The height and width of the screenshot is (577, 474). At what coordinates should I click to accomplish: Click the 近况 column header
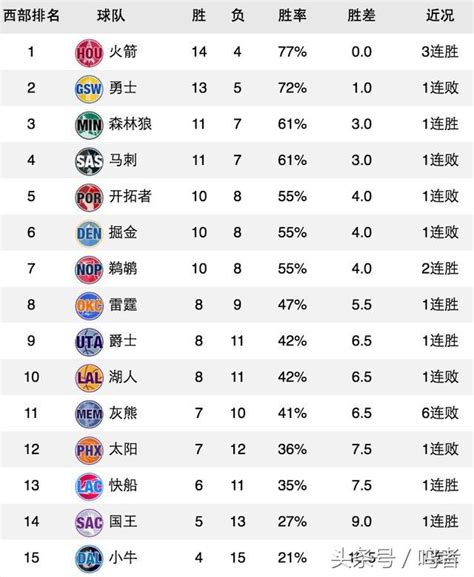coord(440,15)
